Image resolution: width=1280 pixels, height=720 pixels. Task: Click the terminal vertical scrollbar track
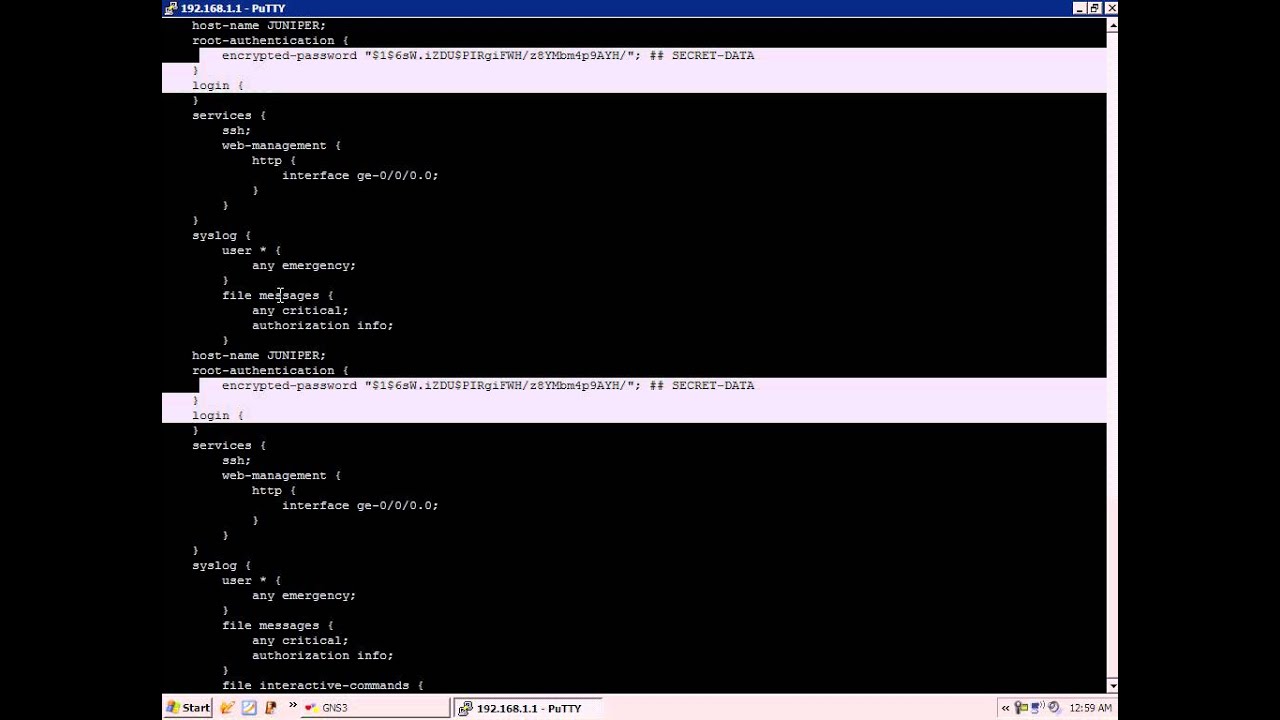1112,355
